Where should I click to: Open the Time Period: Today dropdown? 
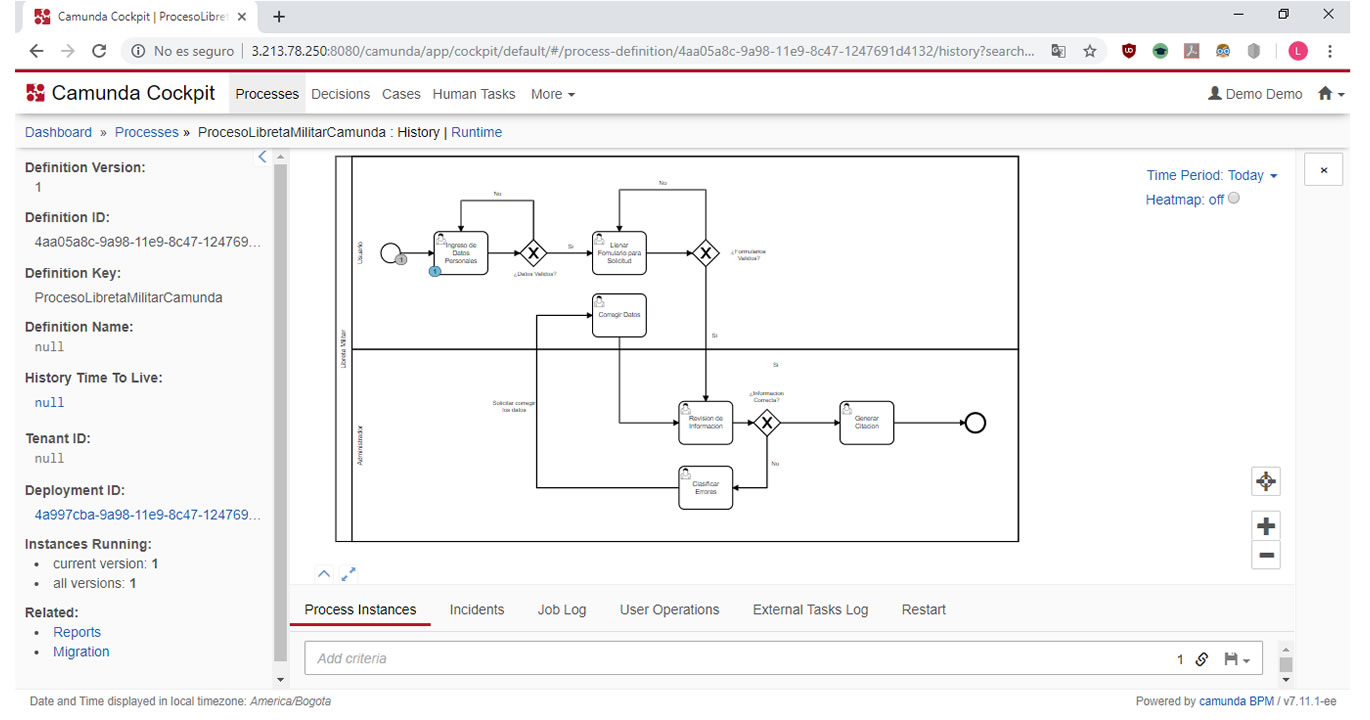point(1212,175)
